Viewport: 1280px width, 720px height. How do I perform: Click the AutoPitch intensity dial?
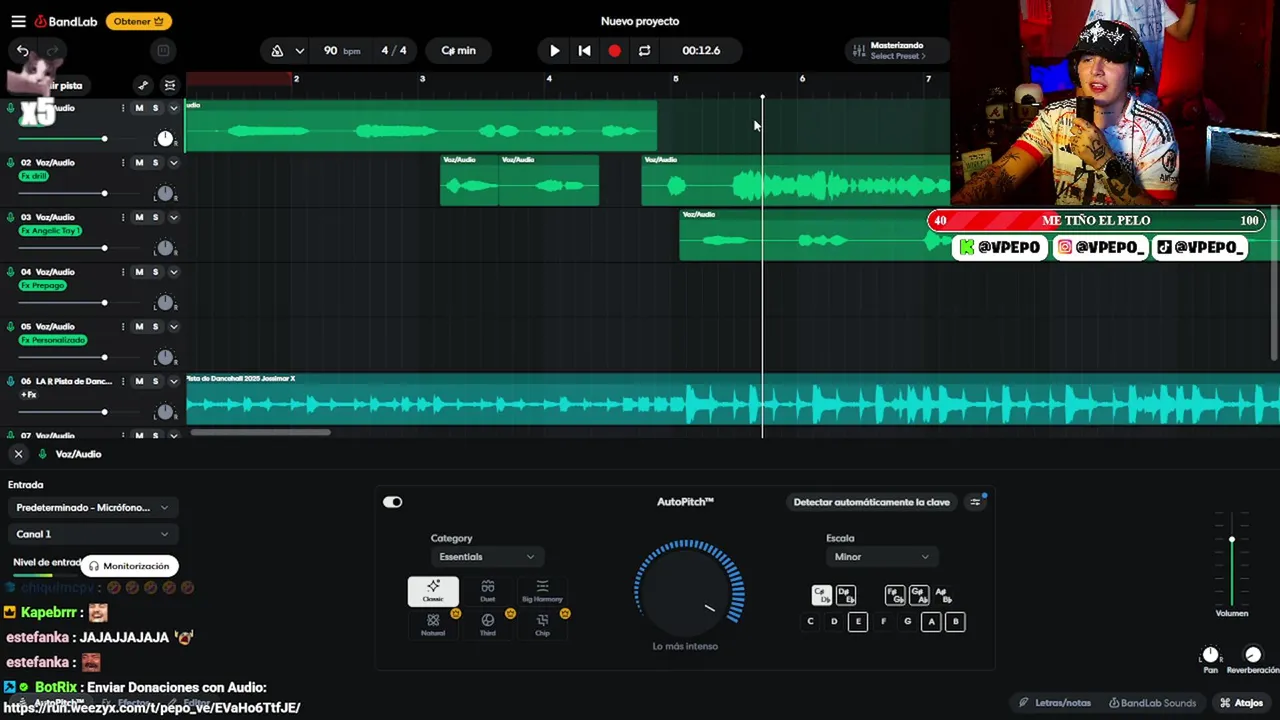pos(689,592)
